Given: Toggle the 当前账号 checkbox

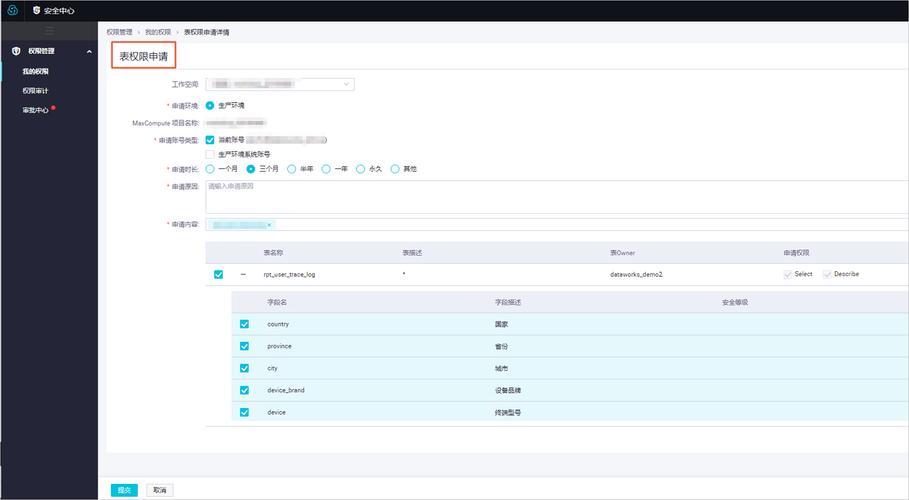Looking at the screenshot, I should click(x=210, y=140).
